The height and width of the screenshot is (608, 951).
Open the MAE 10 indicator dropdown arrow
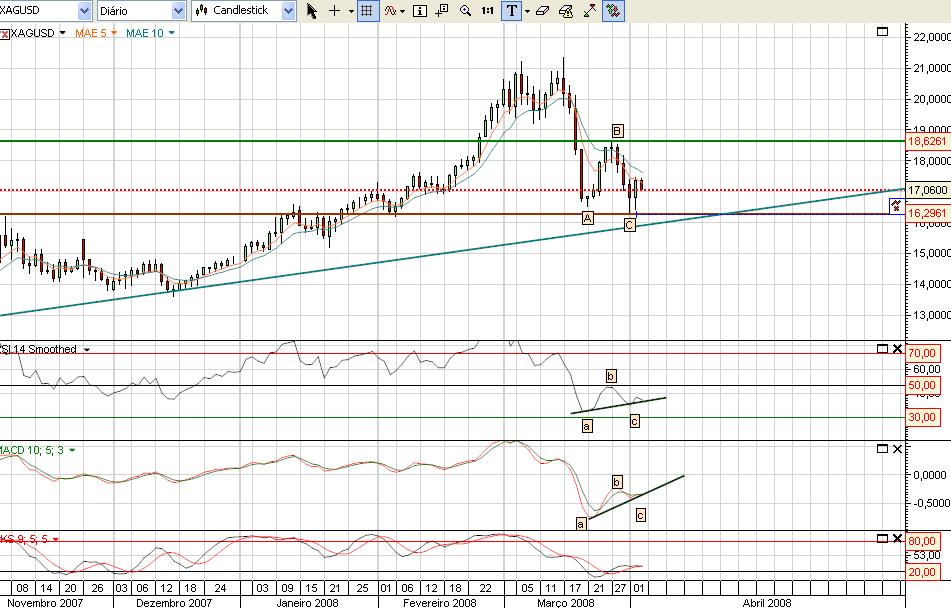coord(171,33)
